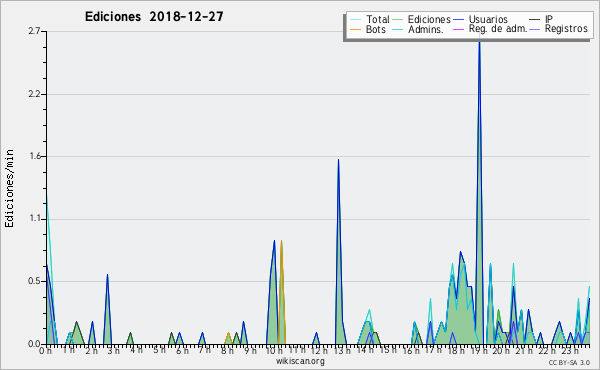Click the '0 h' x-axis label

[x=45, y=351]
